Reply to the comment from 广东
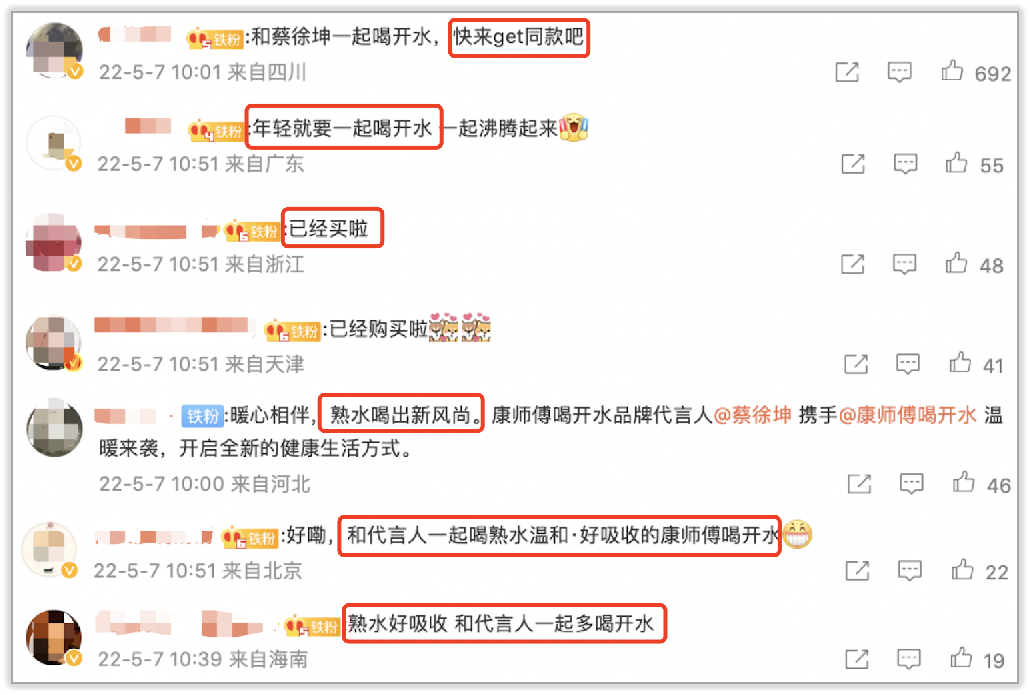 (x=905, y=164)
